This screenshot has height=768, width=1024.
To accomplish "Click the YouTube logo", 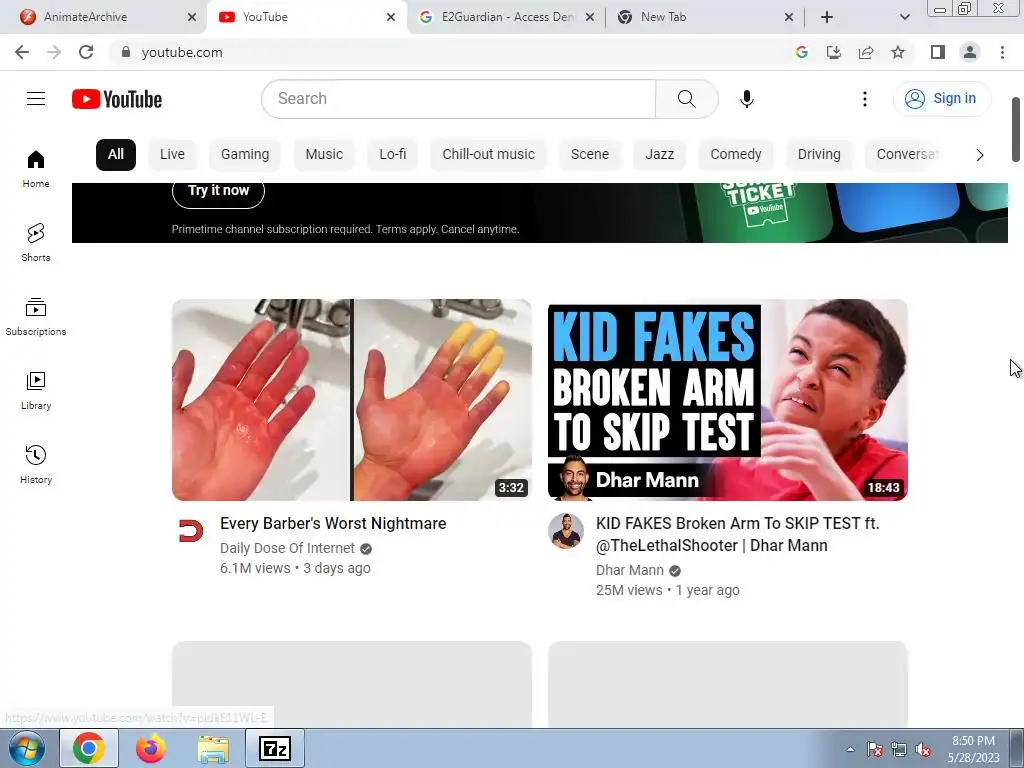I will pyautogui.click(x=117, y=99).
